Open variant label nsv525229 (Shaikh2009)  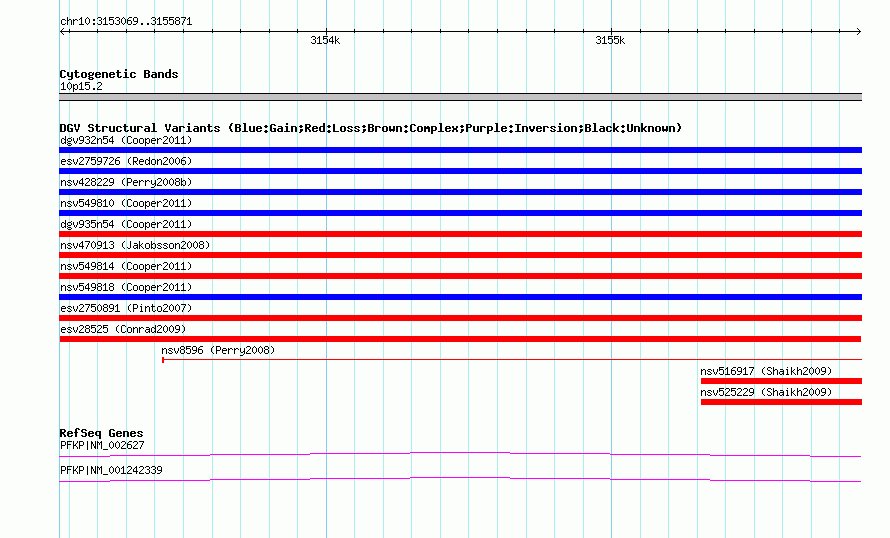pos(766,392)
